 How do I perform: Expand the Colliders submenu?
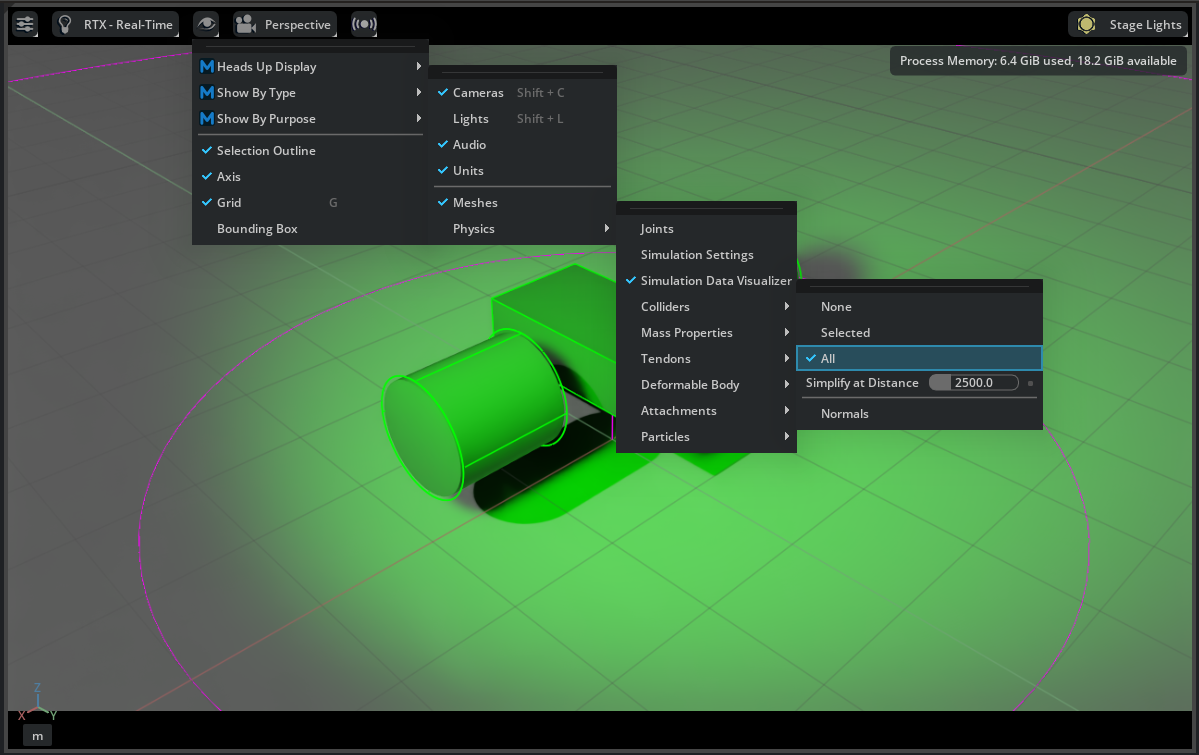(x=666, y=306)
